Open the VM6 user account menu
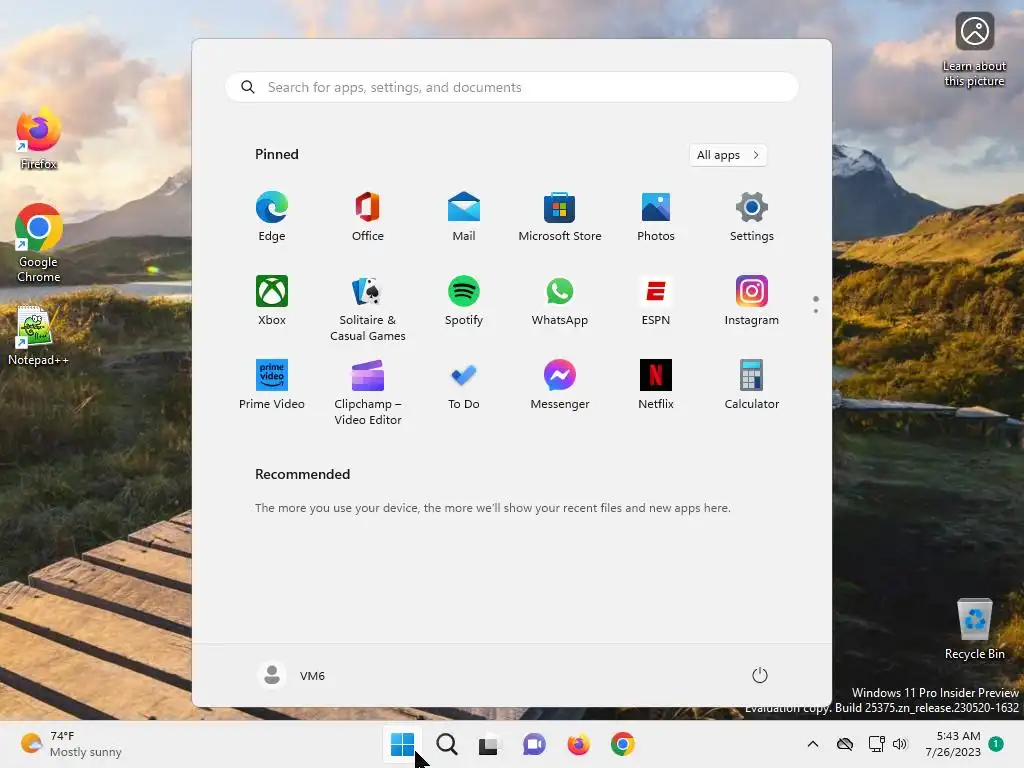The height and width of the screenshot is (768, 1024). [x=291, y=675]
